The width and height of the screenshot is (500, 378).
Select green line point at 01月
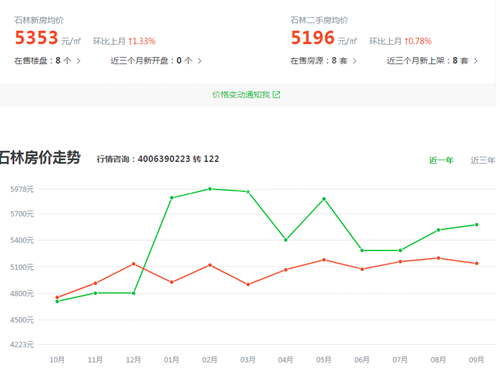tap(172, 198)
